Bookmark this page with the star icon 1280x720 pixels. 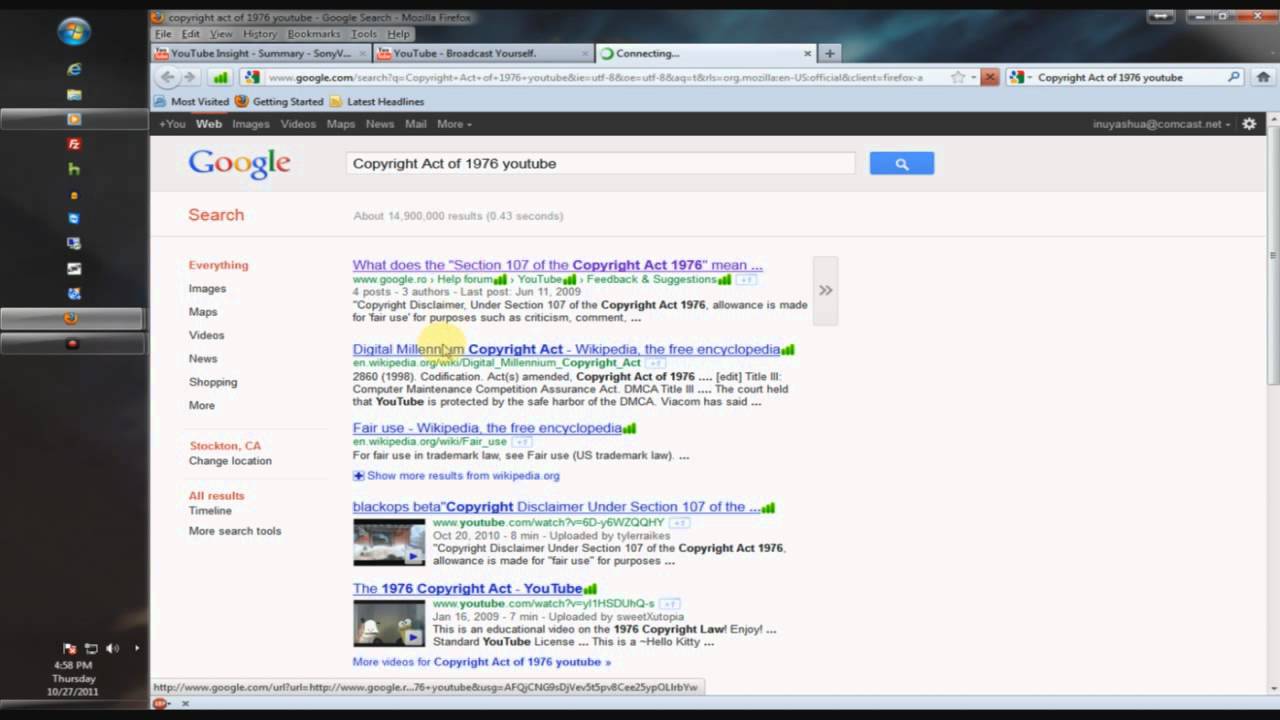pyautogui.click(x=958, y=77)
